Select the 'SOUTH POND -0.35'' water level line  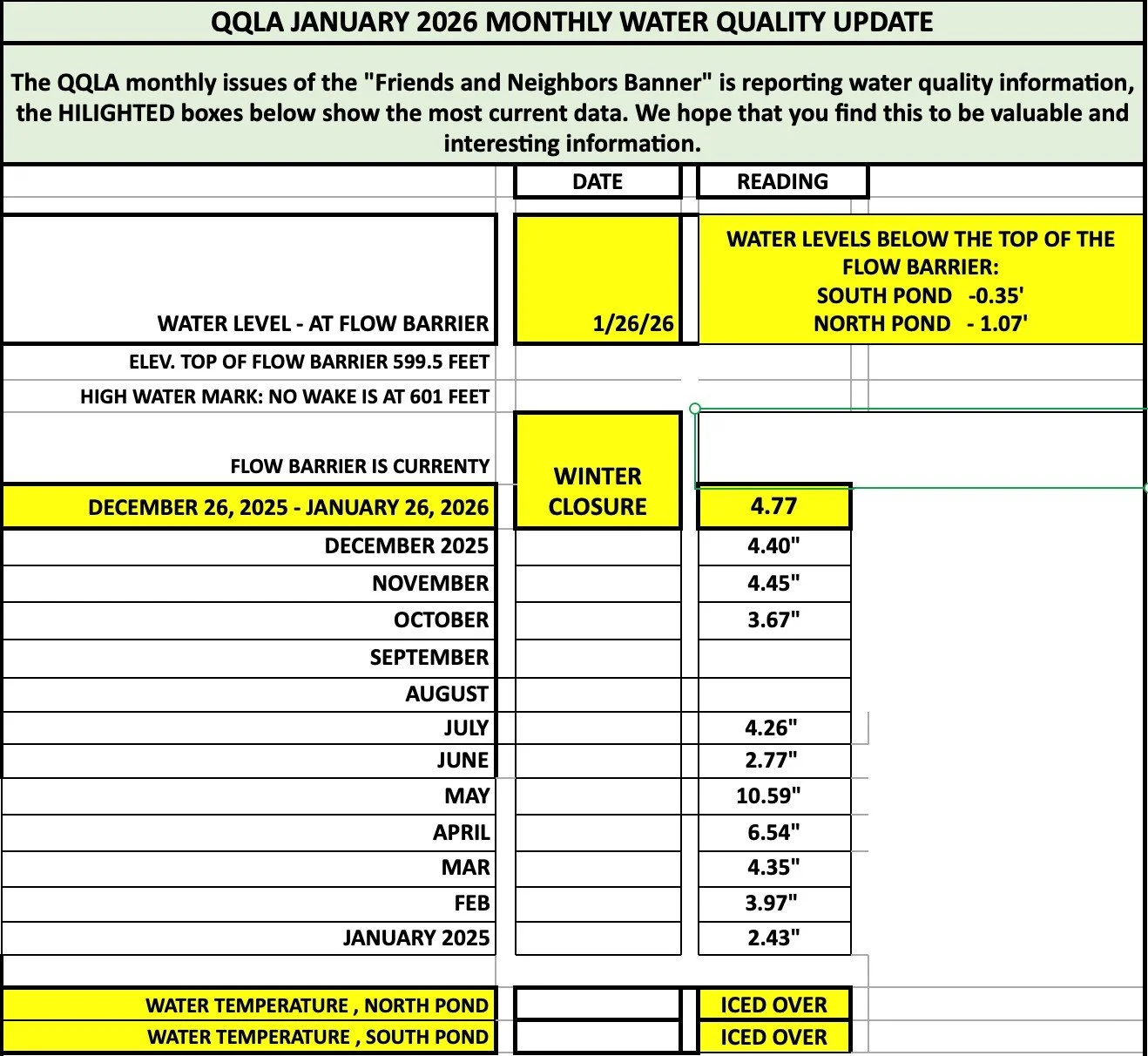click(920, 295)
